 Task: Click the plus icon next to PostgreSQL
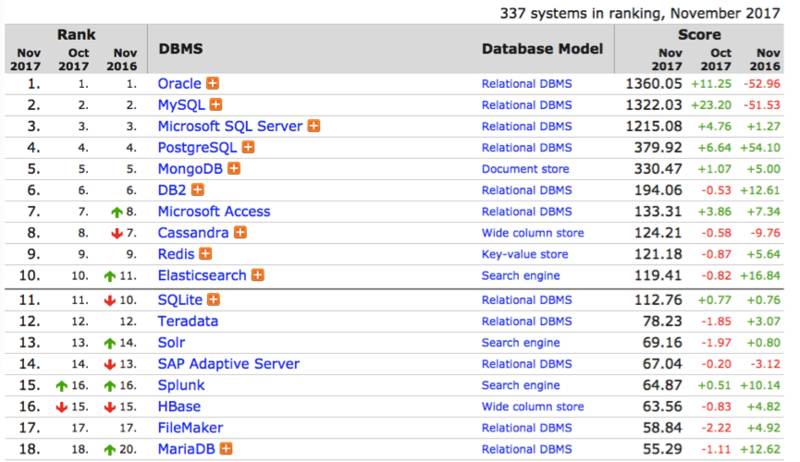point(249,148)
